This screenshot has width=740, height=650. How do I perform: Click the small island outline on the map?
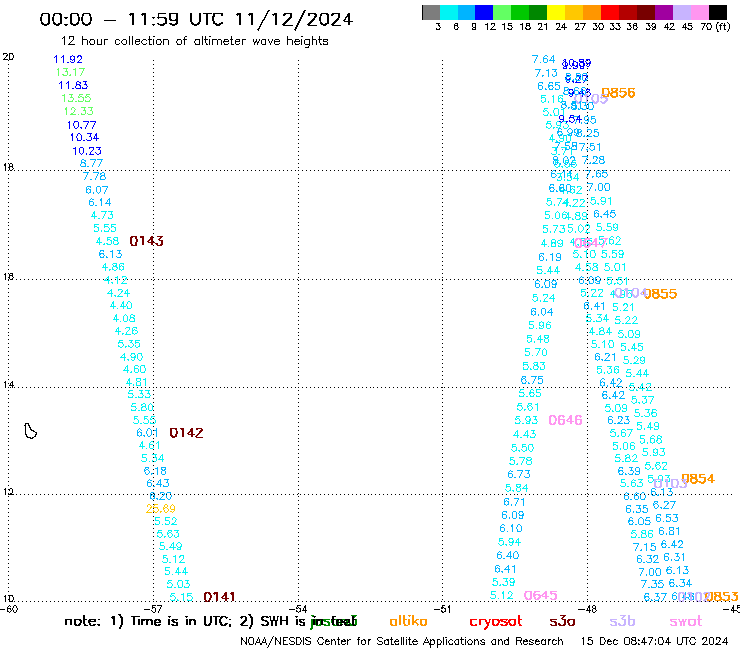[31, 431]
